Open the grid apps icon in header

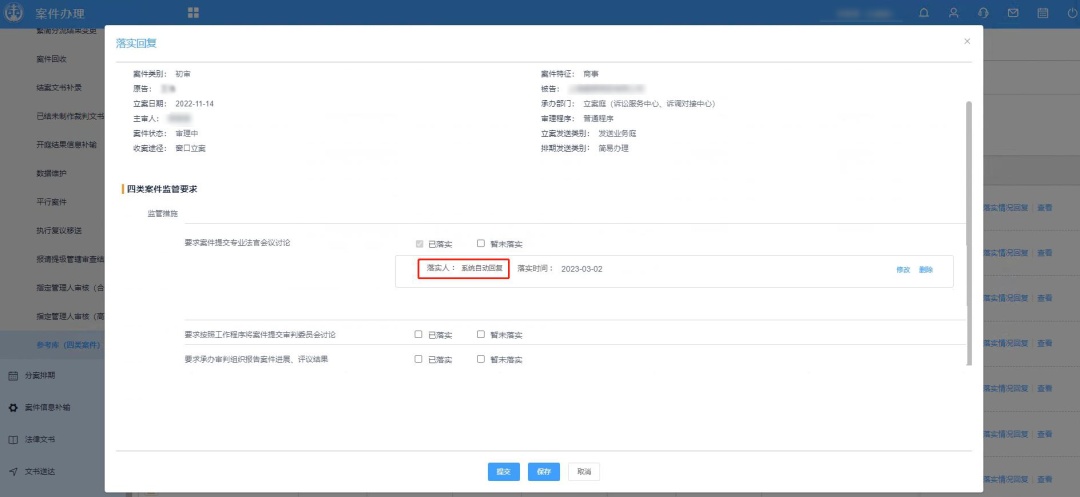coord(193,12)
